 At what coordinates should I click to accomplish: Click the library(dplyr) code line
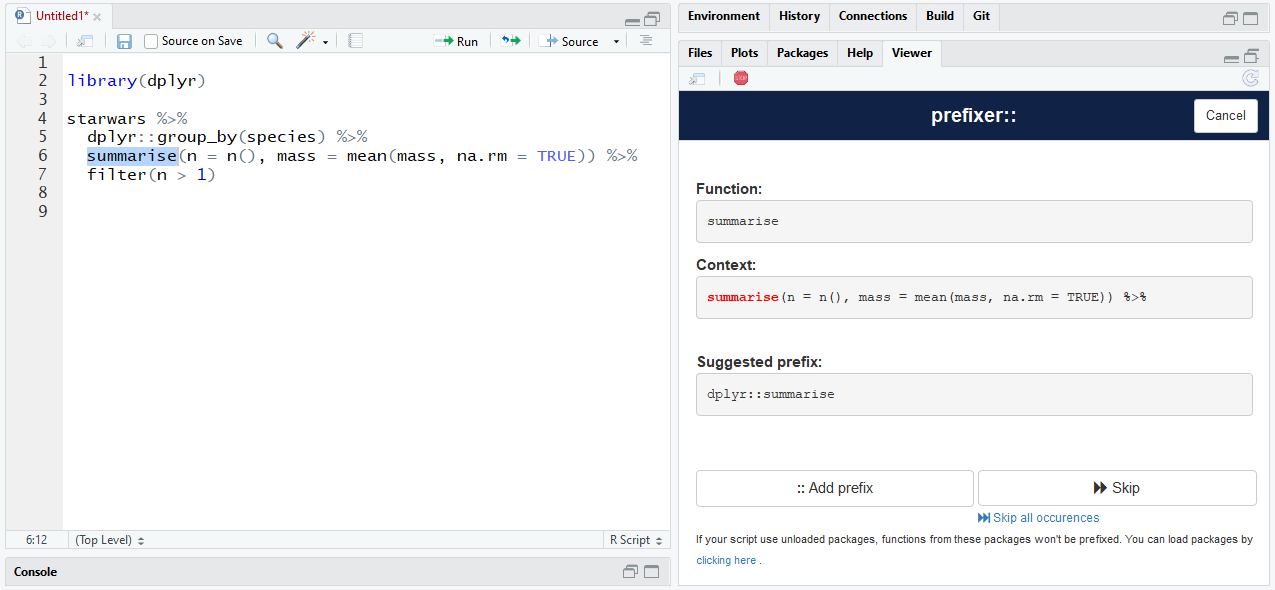136,81
